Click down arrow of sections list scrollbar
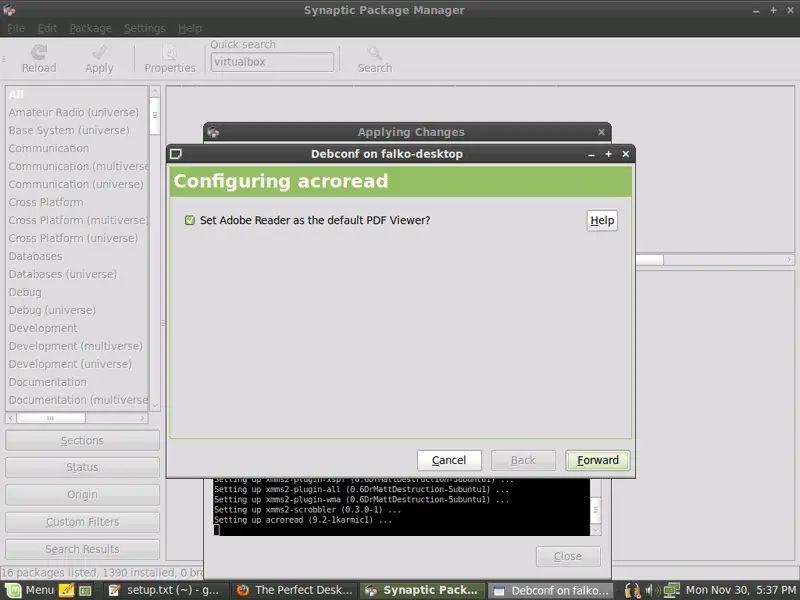Screen dimensions: 800x600 [155, 406]
